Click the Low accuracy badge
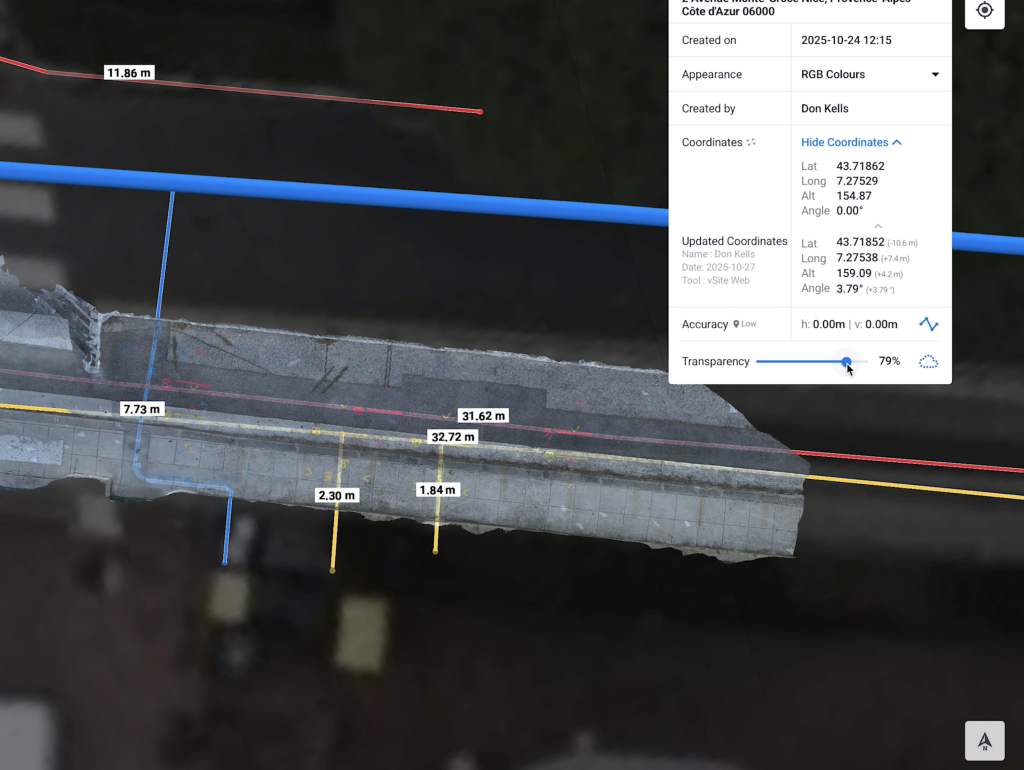1024x770 pixels. [x=750, y=324]
